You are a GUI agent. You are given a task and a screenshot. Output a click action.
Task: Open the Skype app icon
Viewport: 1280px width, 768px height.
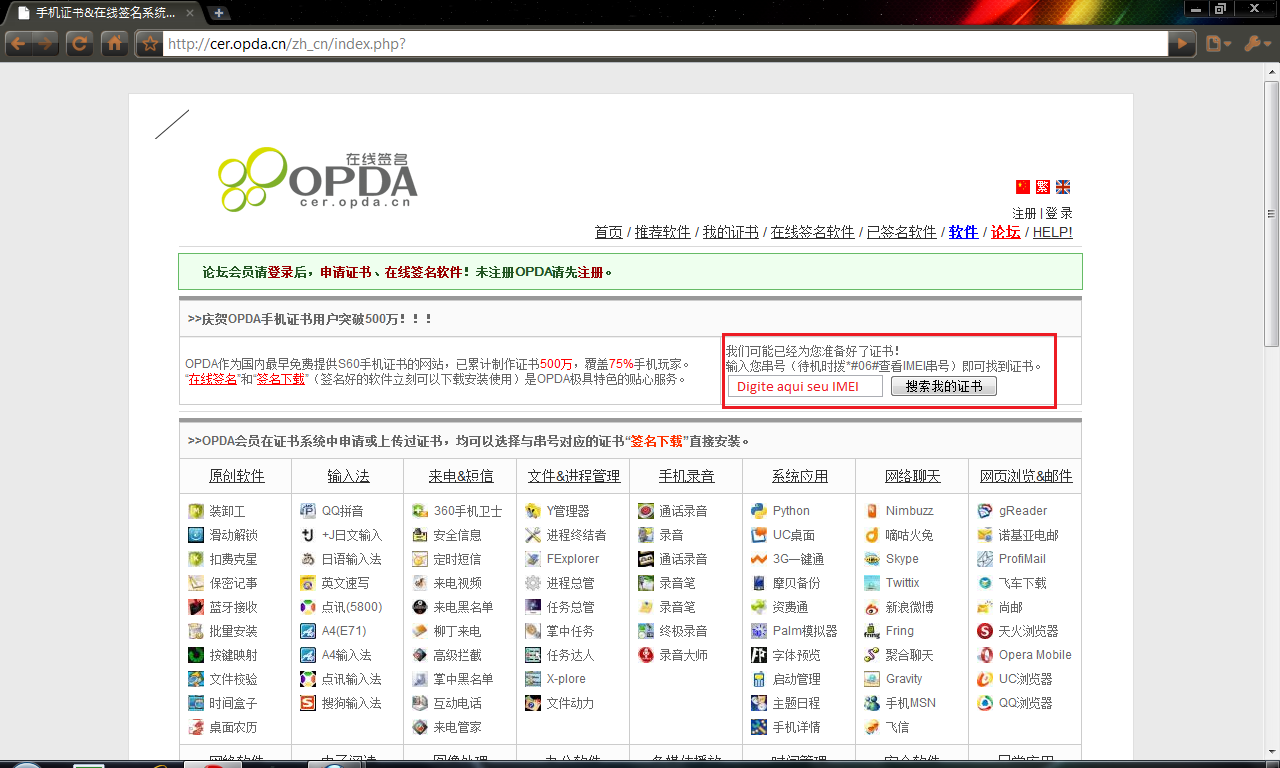coord(872,559)
